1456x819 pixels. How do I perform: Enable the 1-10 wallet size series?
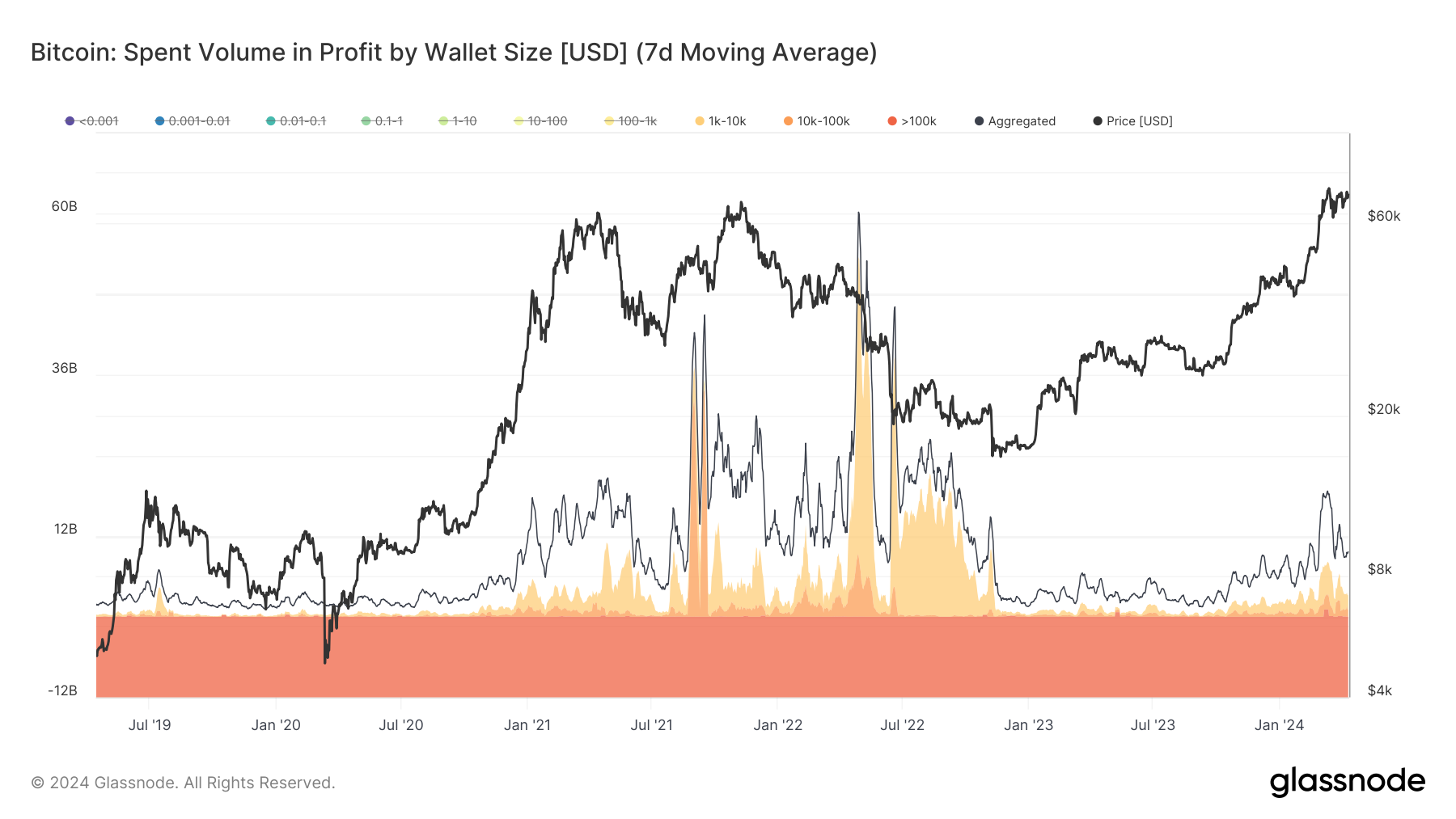458,121
